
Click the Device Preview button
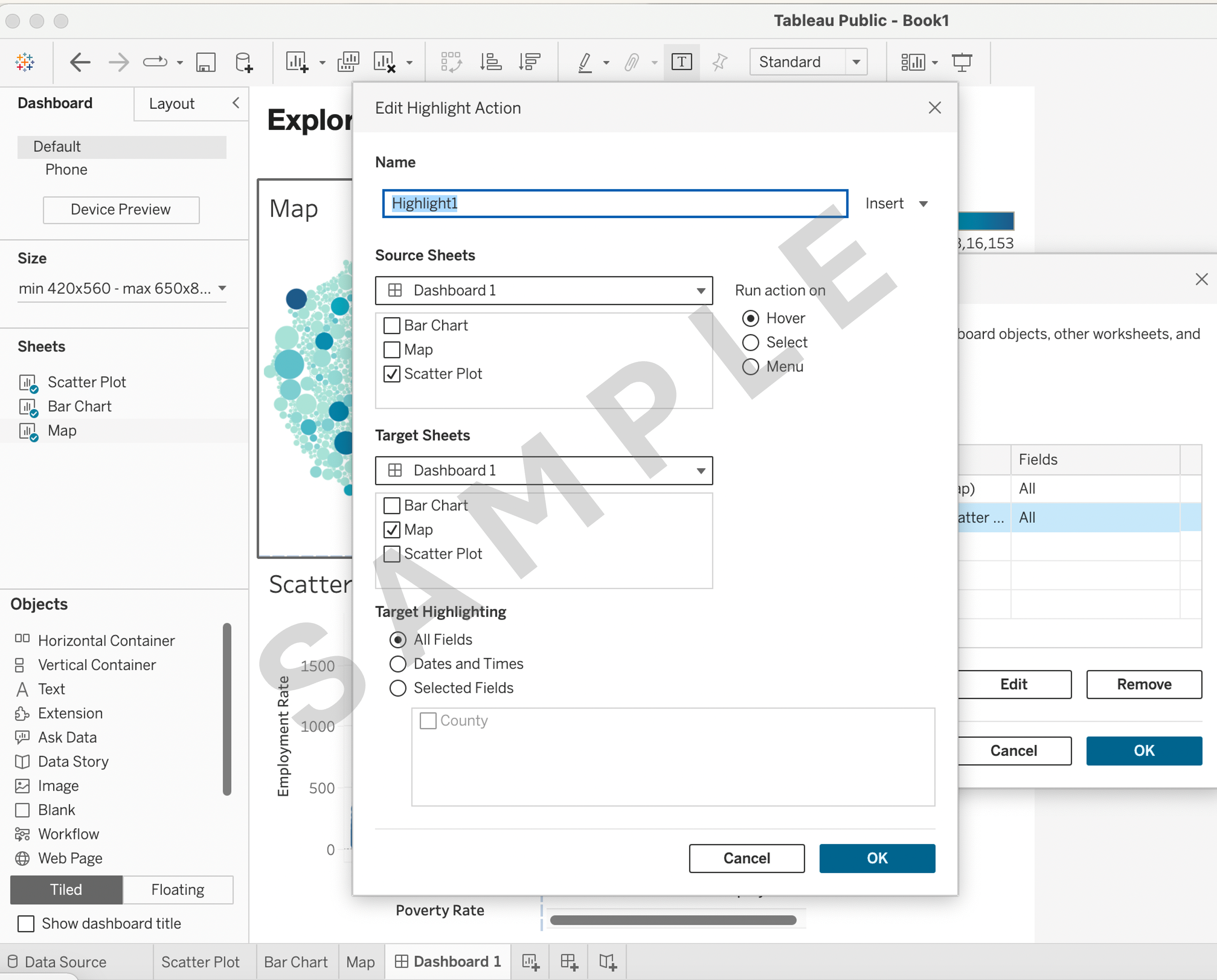pos(121,209)
